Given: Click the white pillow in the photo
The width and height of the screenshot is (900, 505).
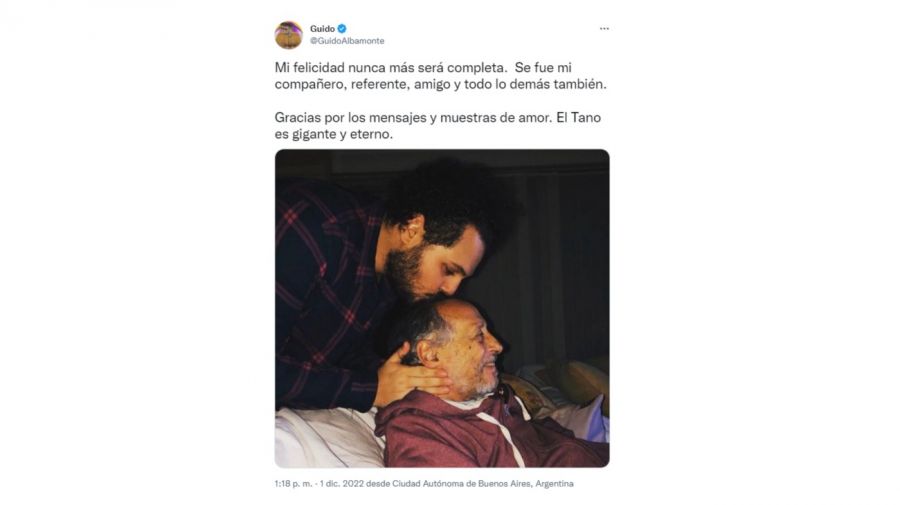Looking at the screenshot, I should click(327, 436).
